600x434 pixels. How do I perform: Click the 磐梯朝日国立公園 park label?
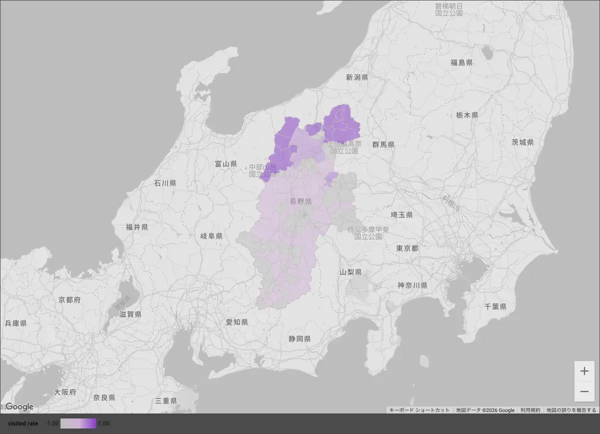(449, 10)
